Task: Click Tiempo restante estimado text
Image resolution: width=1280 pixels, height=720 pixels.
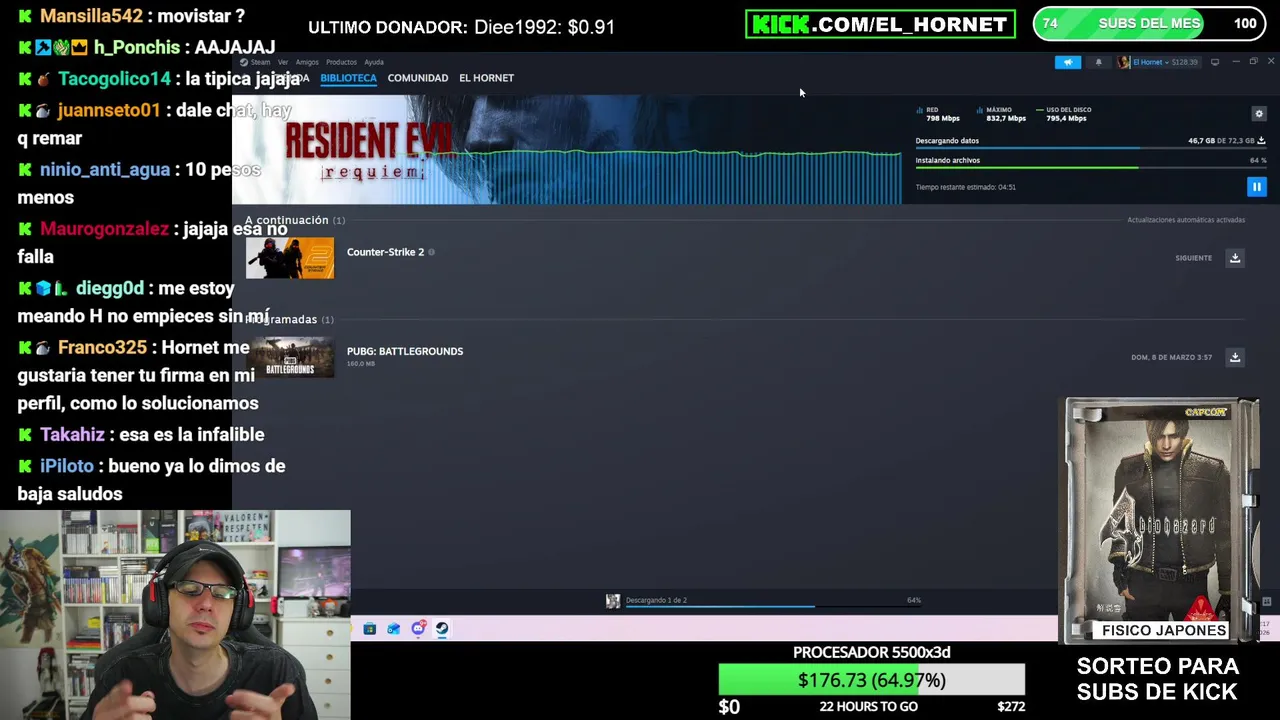Action: 965,187
